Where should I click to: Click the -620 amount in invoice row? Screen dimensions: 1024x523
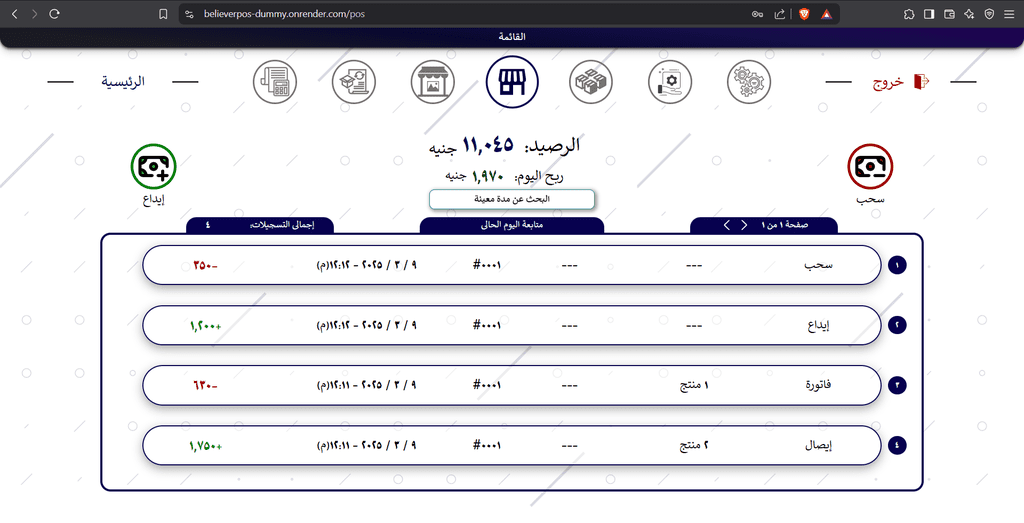(205, 385)
